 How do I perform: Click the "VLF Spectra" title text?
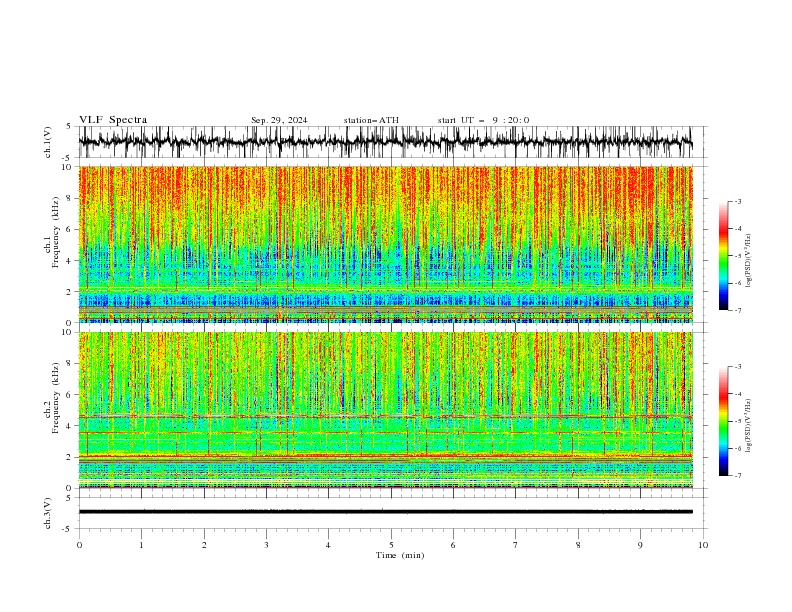pos(113,120)
